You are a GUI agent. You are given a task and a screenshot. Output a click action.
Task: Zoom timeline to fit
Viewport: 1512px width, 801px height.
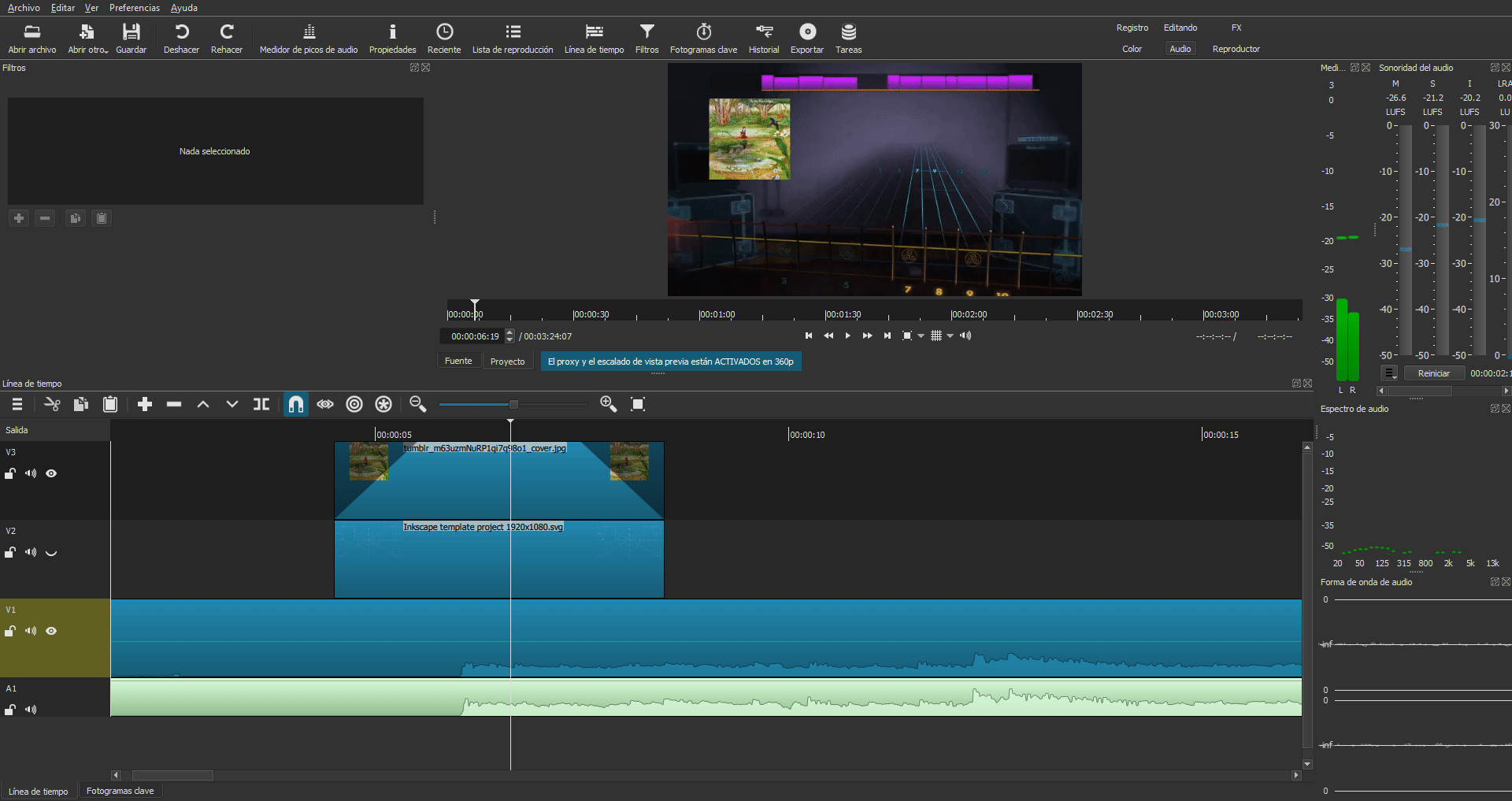point(638,404)
